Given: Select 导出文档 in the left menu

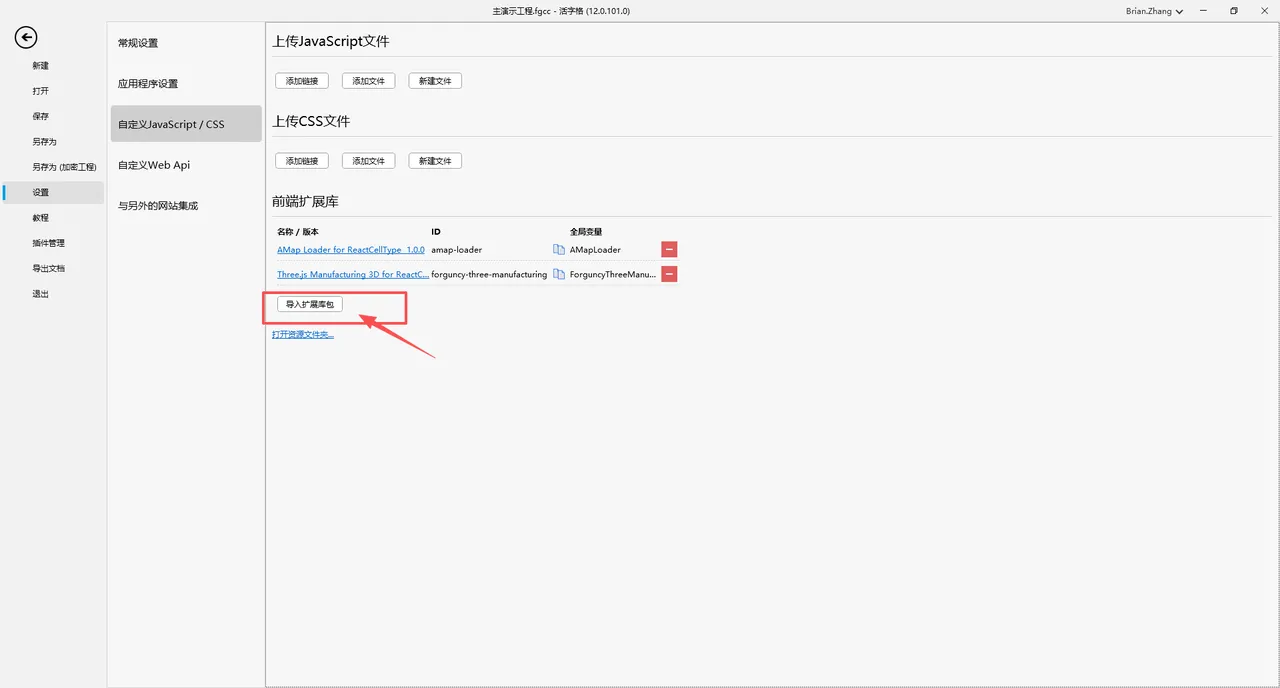Looking at the screenshot, I should tap(48, 268).
